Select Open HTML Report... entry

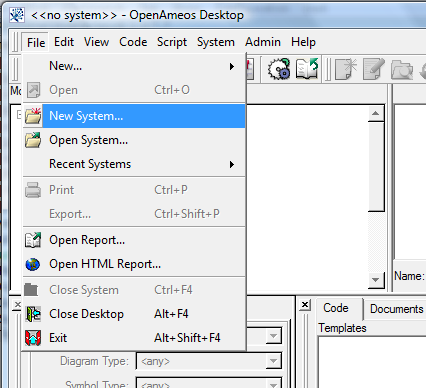point(134,264)
